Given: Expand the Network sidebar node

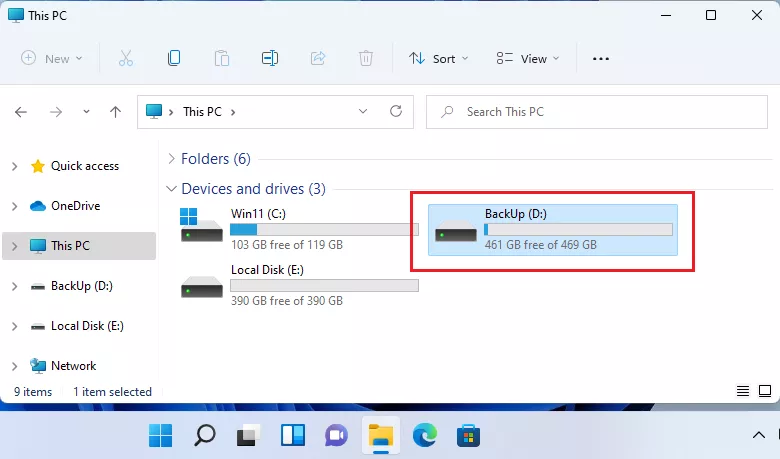Looking at the screenshot, I should [x=14, y=367].
